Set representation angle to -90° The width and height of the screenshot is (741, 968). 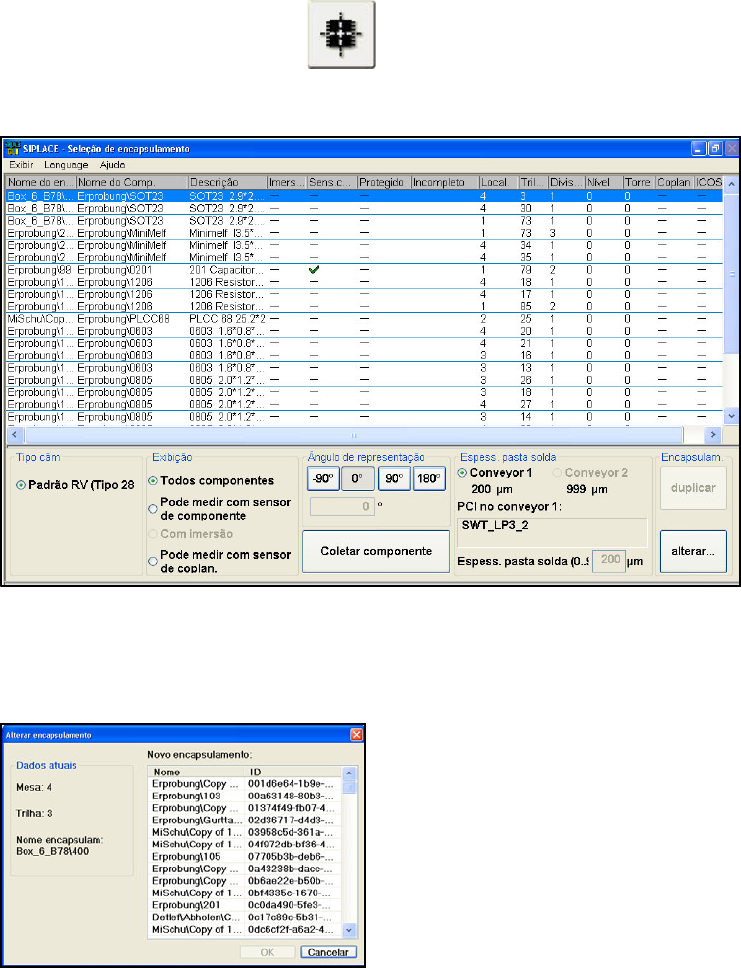coord(322,478)
